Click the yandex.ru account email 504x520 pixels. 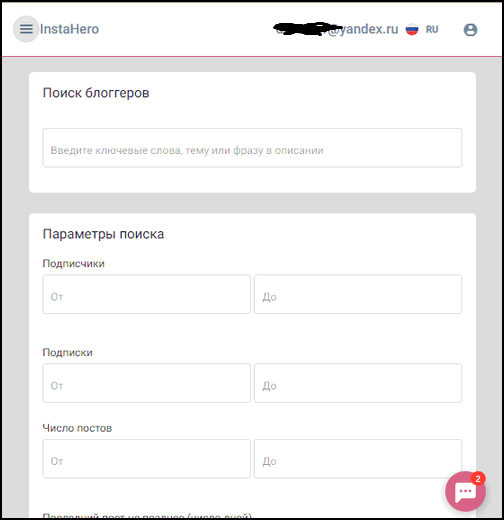(x=336, y=29)
